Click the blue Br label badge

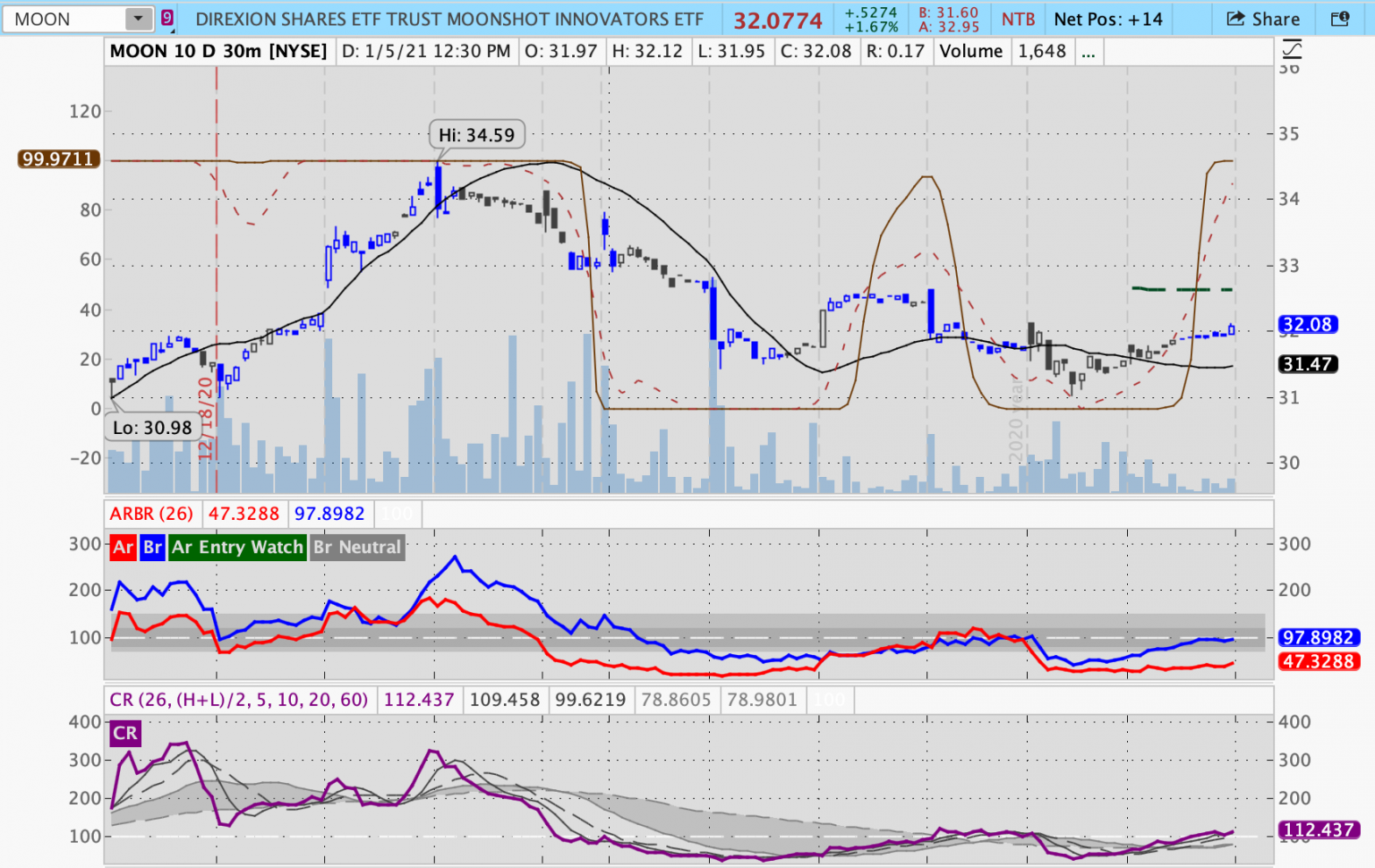153,548
